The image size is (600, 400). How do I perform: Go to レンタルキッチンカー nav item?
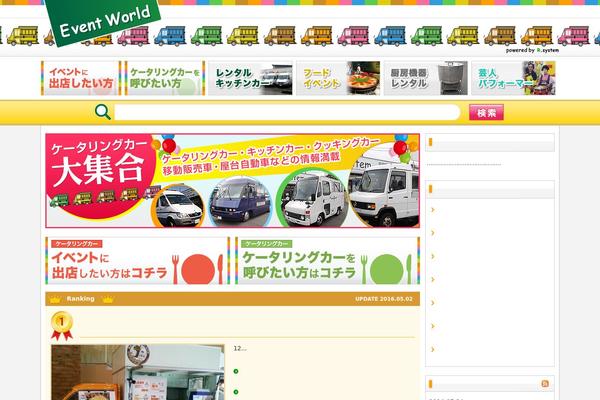coord(250,78)
